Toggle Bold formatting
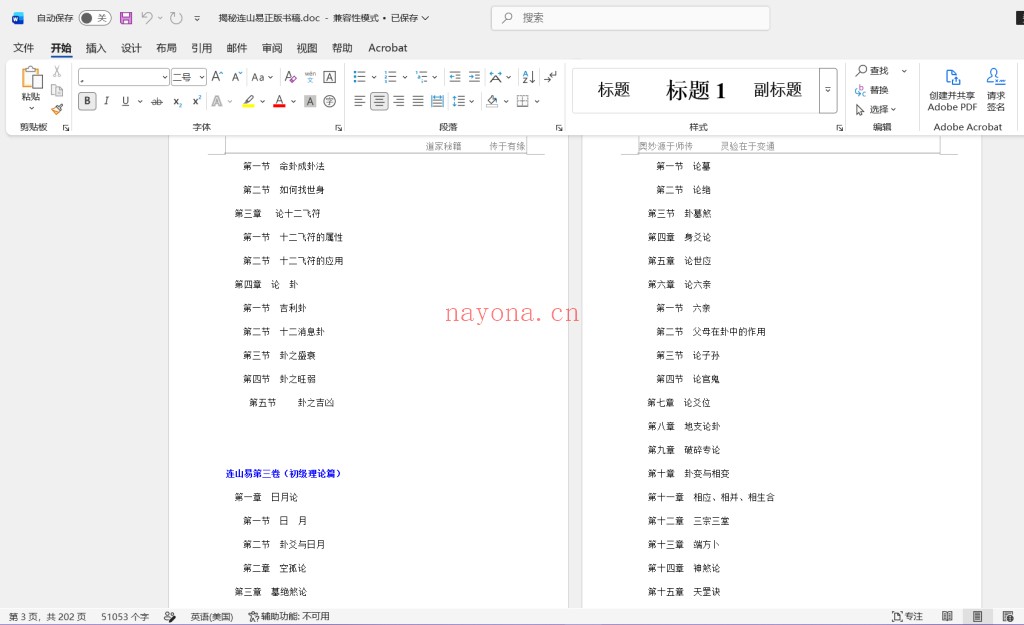 [88, 101]
